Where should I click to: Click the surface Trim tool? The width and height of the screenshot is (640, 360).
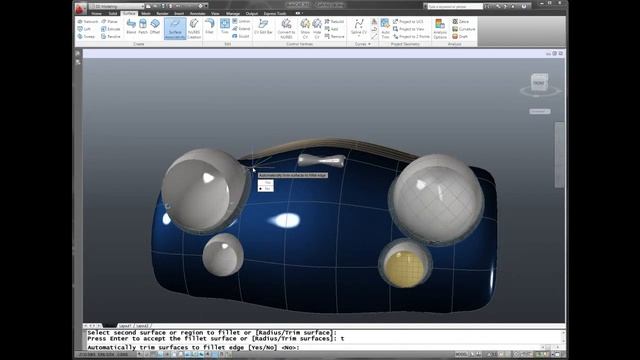(224, 26)
